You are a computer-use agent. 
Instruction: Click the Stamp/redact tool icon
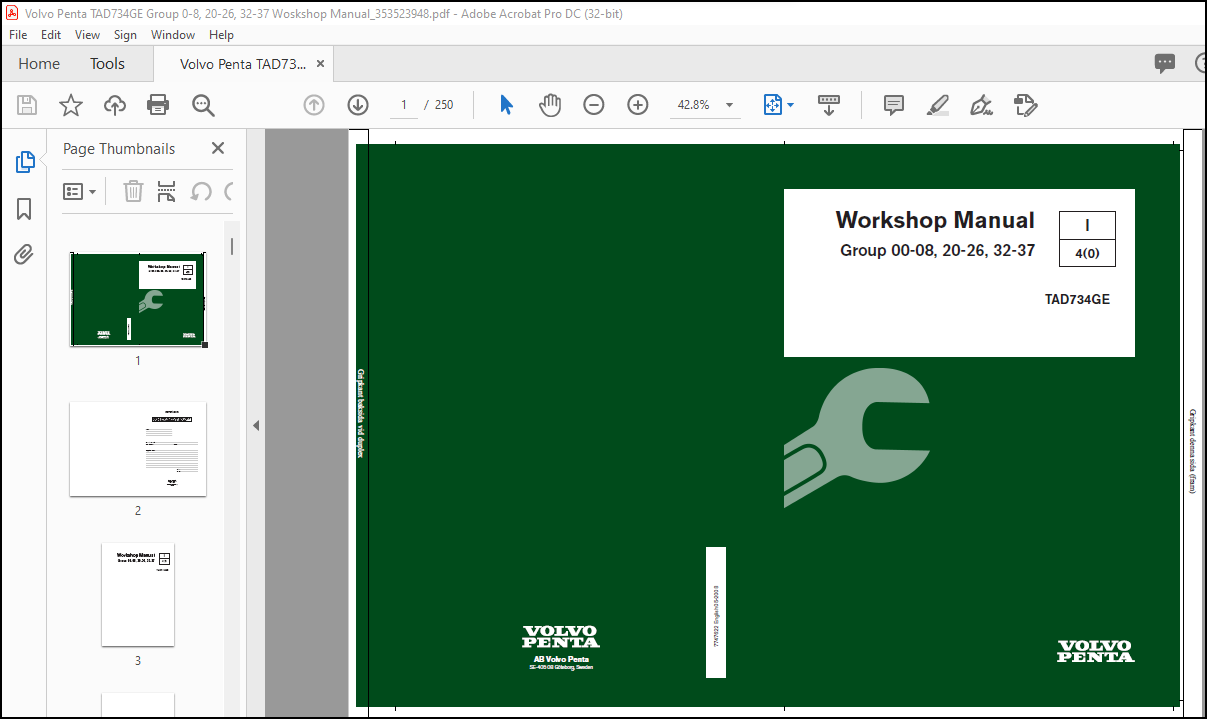1026,105
